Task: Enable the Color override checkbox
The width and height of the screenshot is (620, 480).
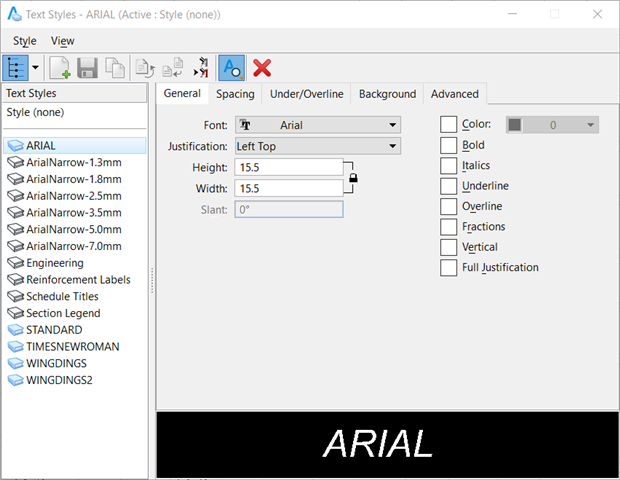Action: click(448, 125)
